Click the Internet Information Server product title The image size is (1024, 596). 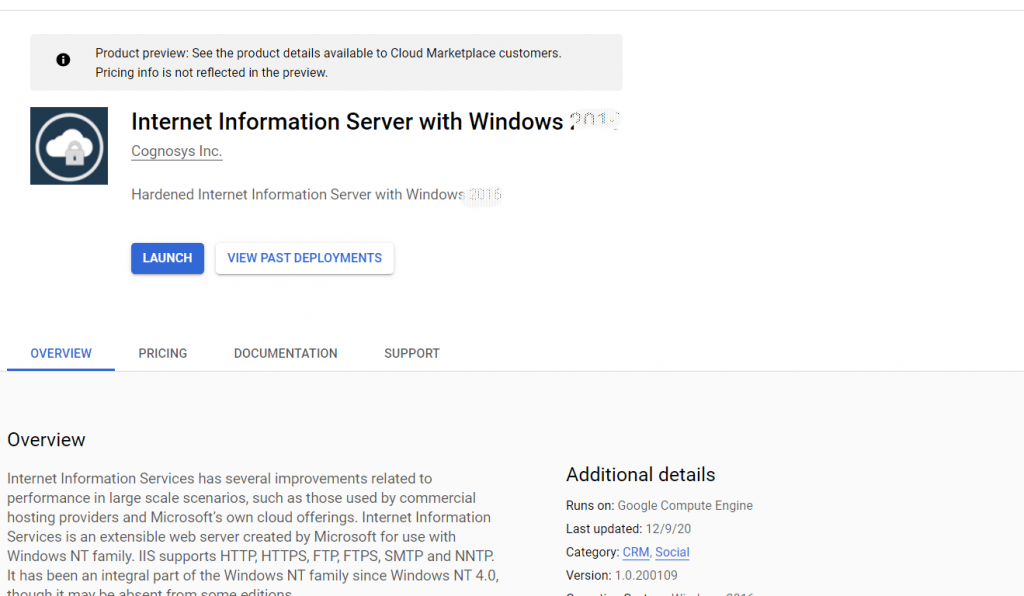coord(347,122)
